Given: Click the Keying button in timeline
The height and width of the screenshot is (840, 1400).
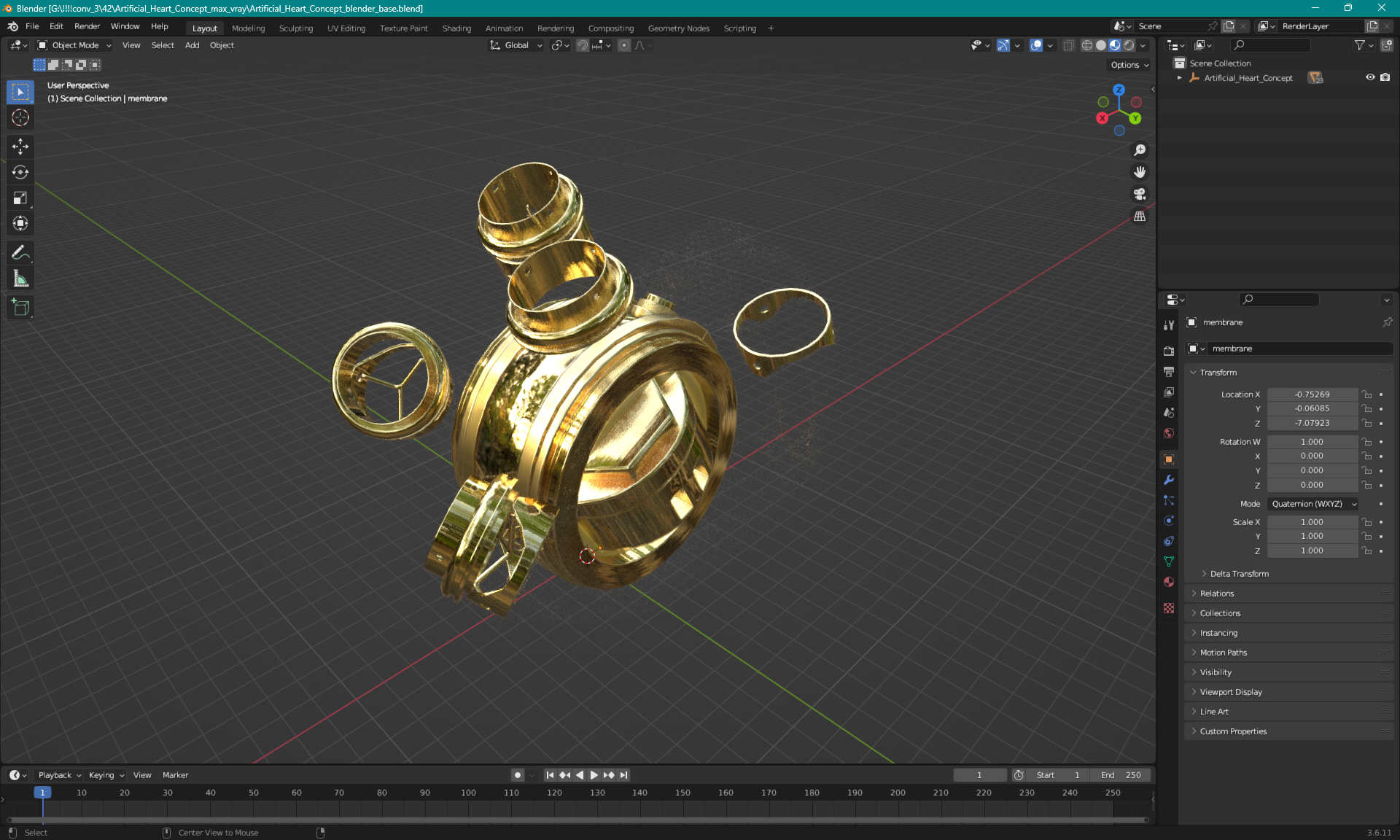Looking at the screenshot, I should 106,775.
